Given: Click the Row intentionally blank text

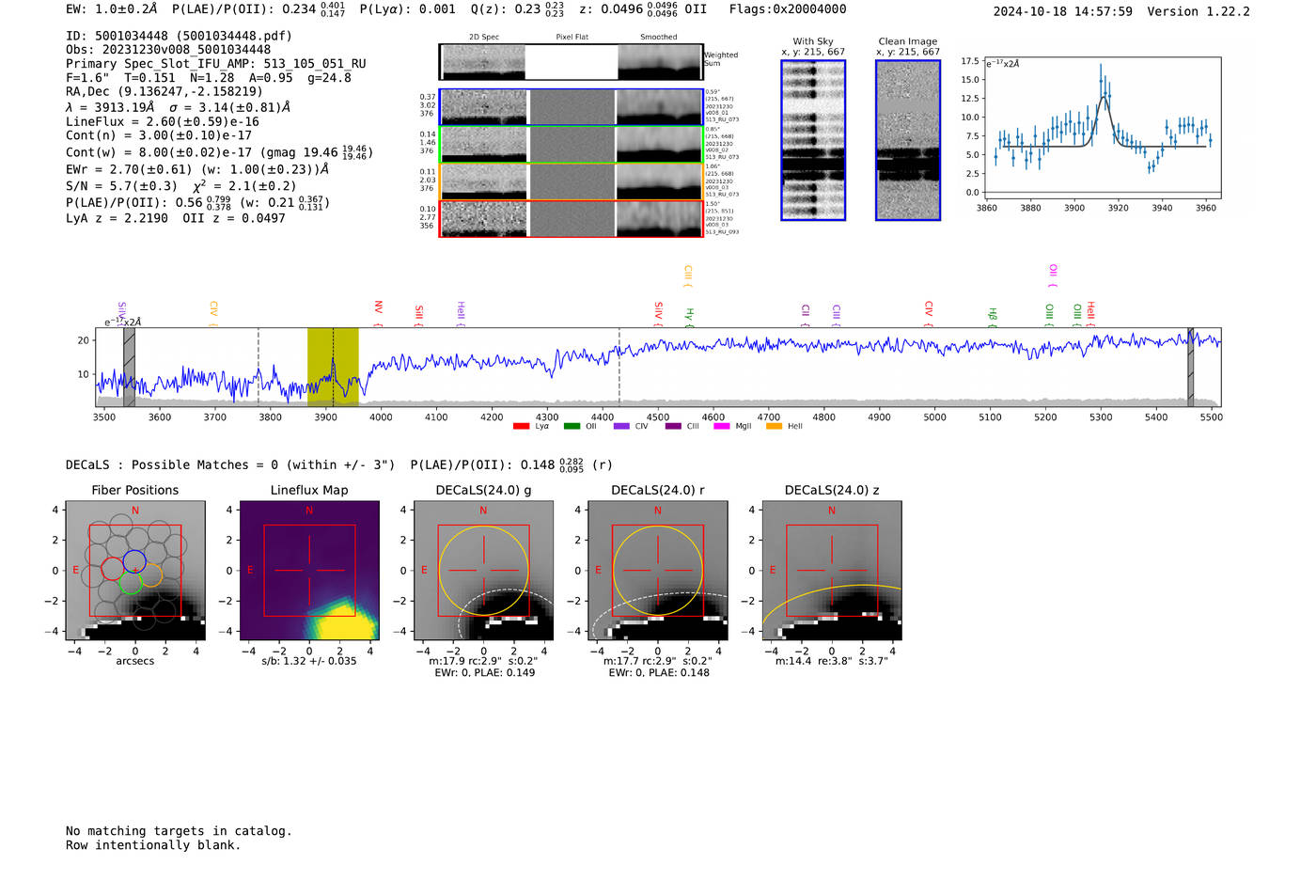Looking at the screenshot, I should point(153,845).
